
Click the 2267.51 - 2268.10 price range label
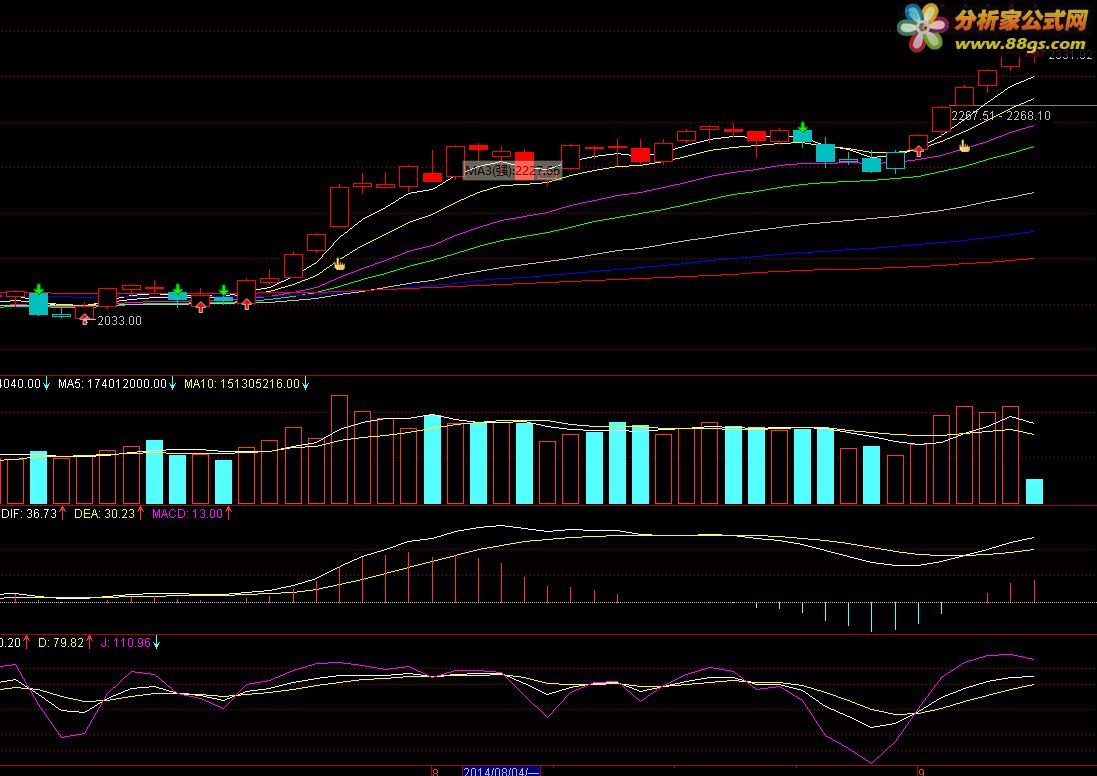1001,115
